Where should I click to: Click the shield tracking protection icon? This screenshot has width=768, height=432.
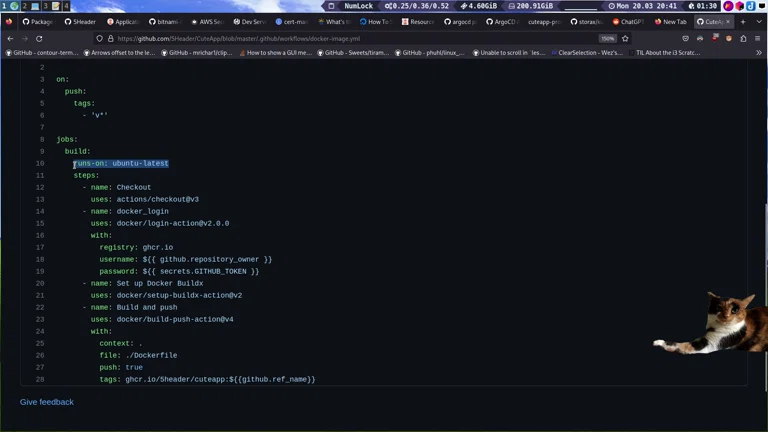tap(99, 39)
